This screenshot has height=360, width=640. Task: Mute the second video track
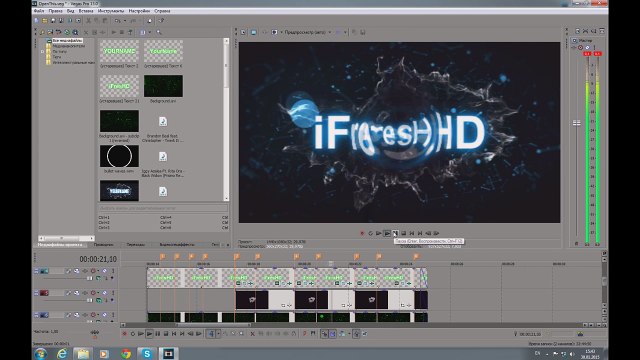tap(104, 293)
